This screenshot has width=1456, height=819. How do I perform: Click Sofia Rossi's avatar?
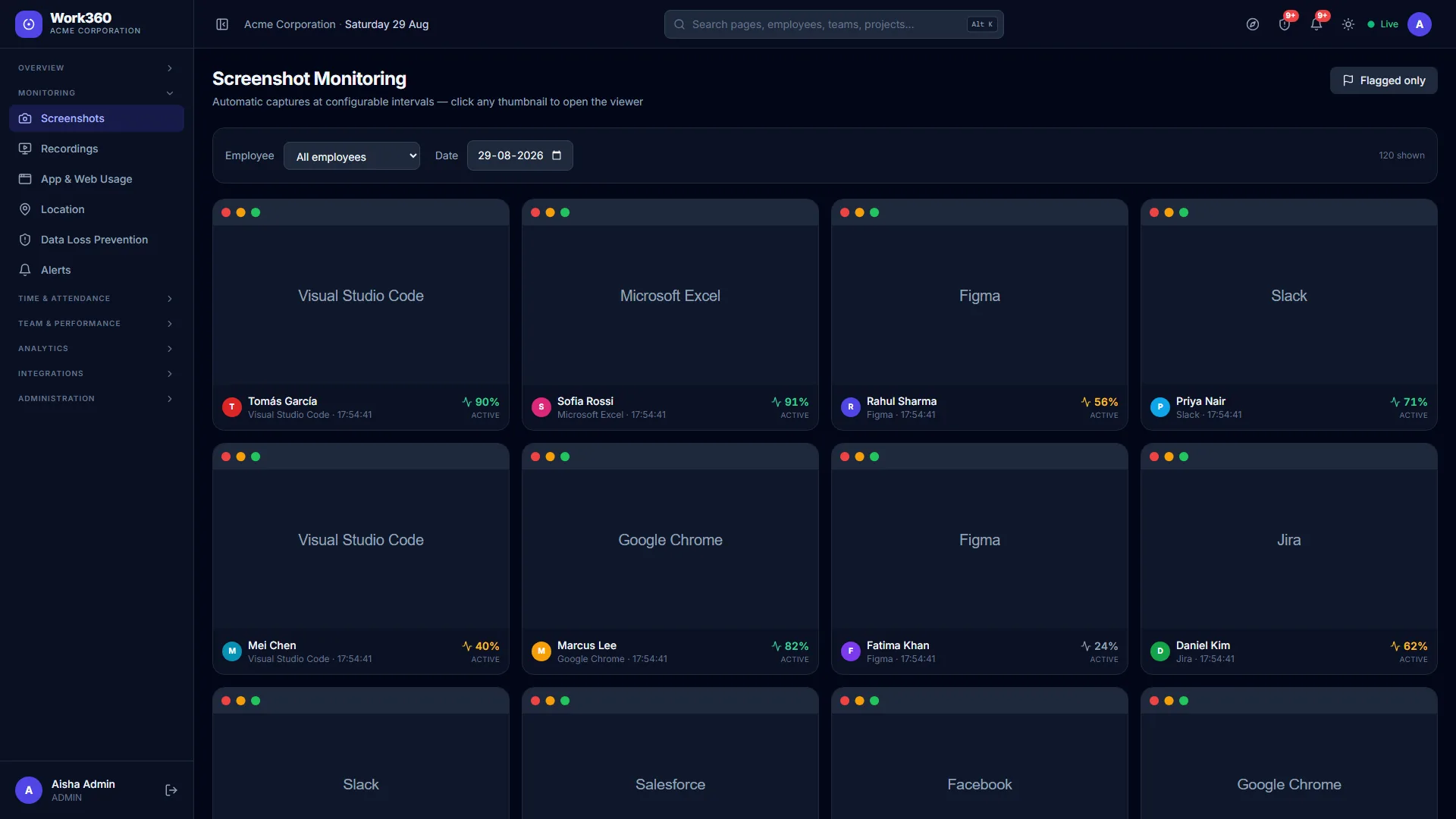541,407
